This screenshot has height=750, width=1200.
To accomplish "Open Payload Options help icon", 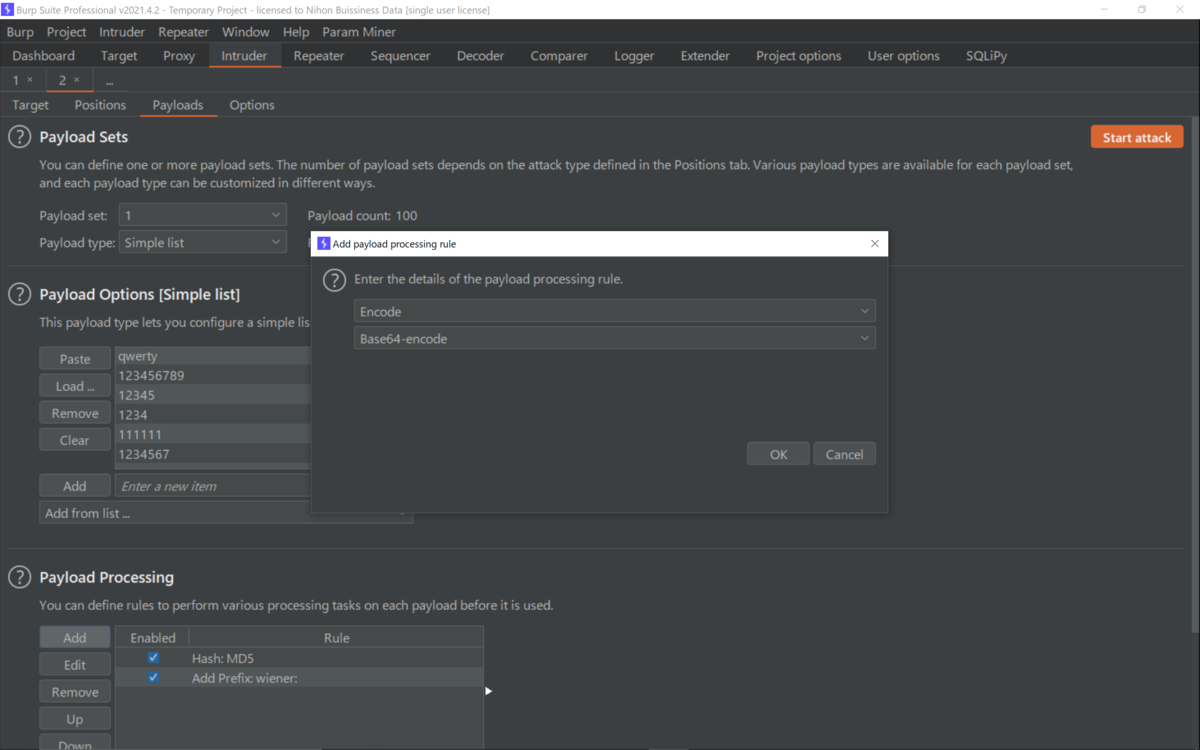I will 19,294.
